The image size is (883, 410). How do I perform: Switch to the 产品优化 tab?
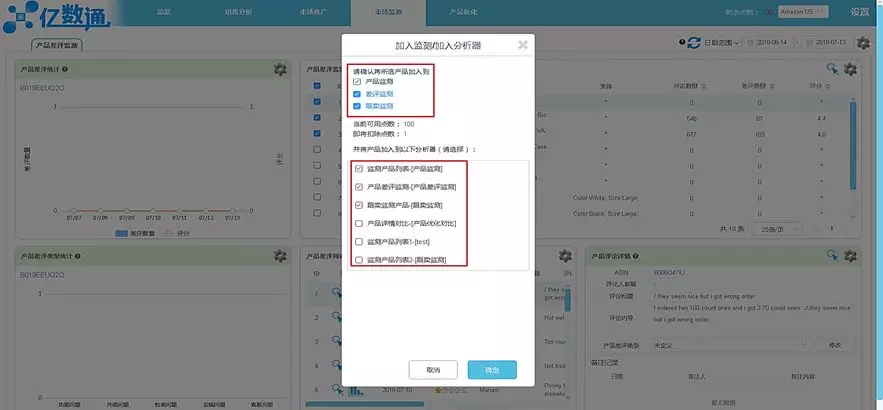pos(463,12)
